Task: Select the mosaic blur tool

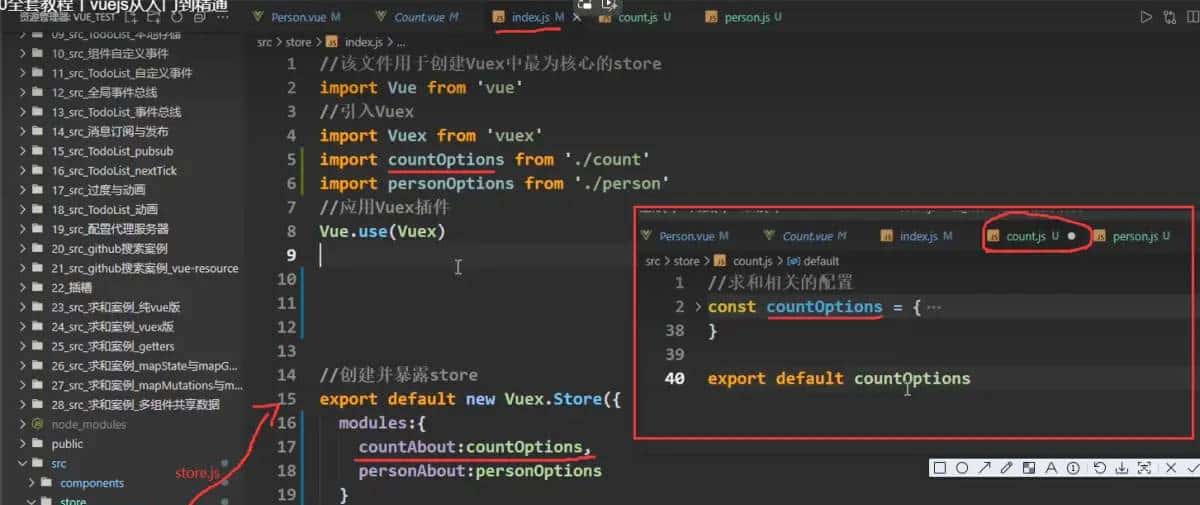Action: (x=1029, y=468)
